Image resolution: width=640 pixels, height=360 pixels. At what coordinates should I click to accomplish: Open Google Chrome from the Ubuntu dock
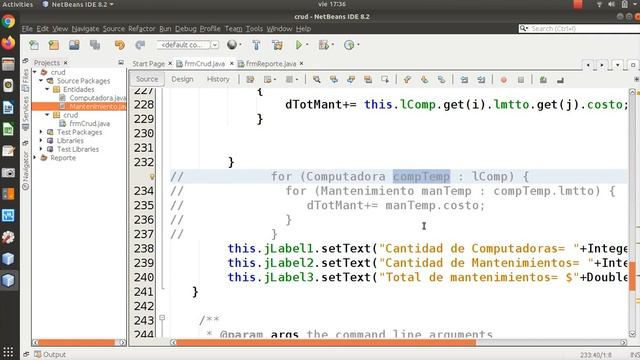pos(8,21)
